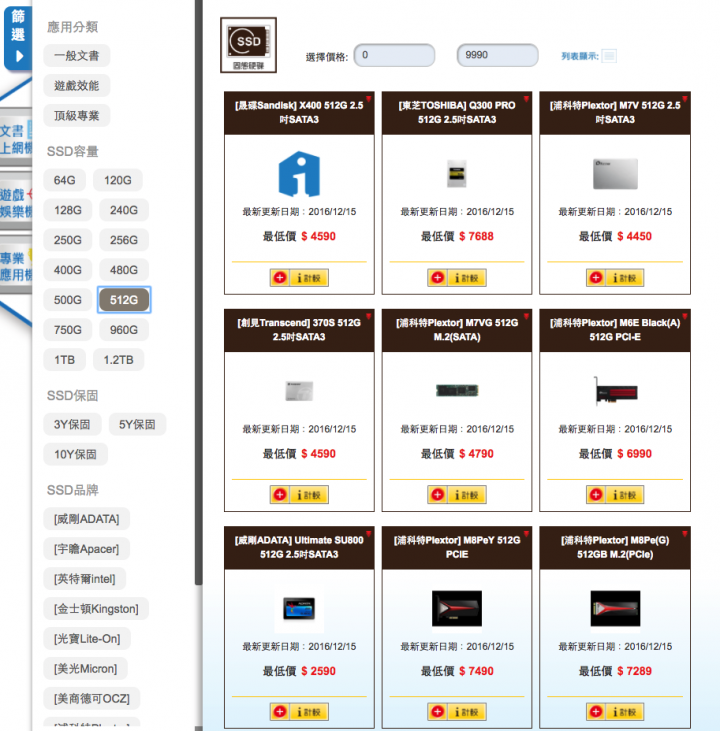Collapse the filter panel tab

pos(18,38)
